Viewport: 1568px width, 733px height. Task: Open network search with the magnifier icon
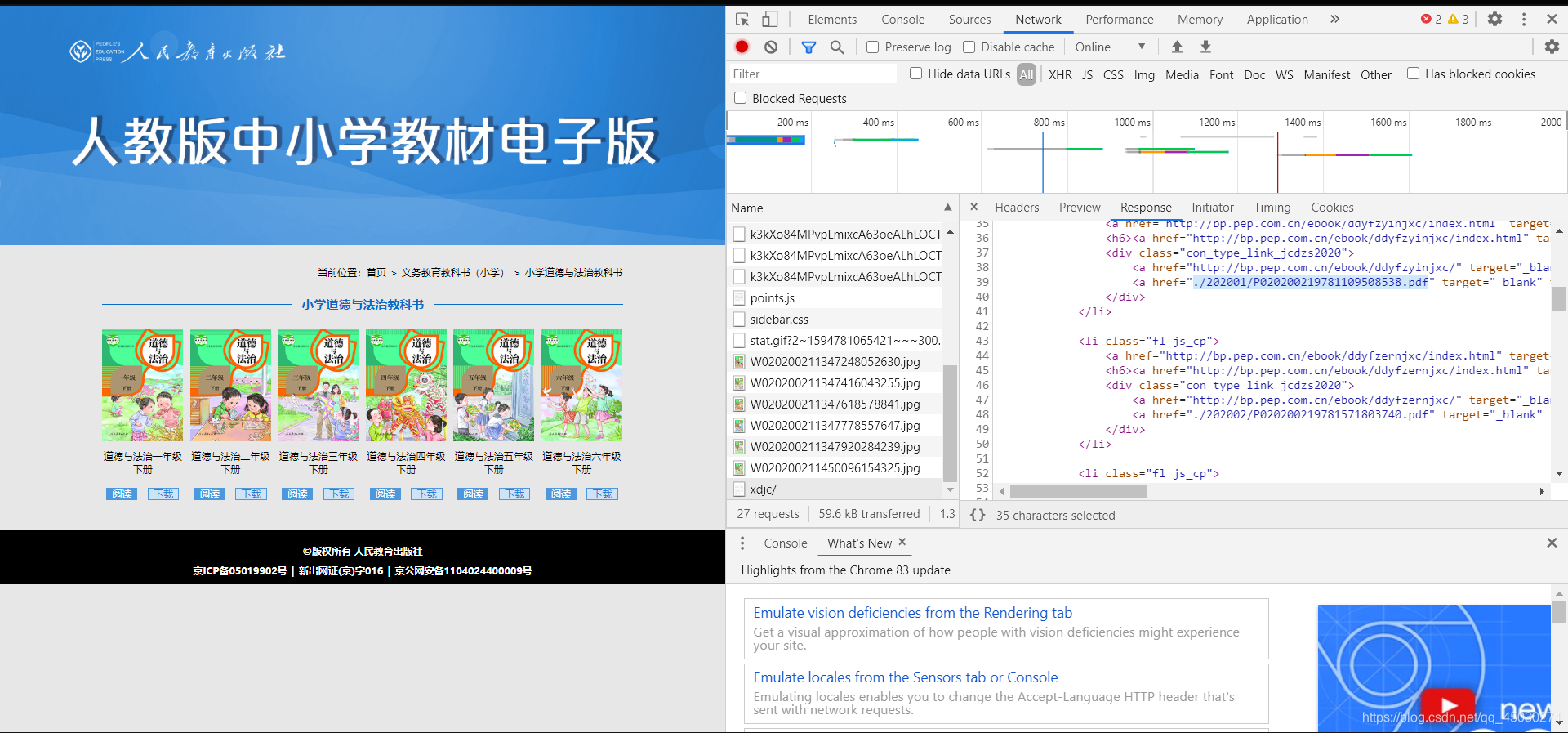(x=837, y=47)
